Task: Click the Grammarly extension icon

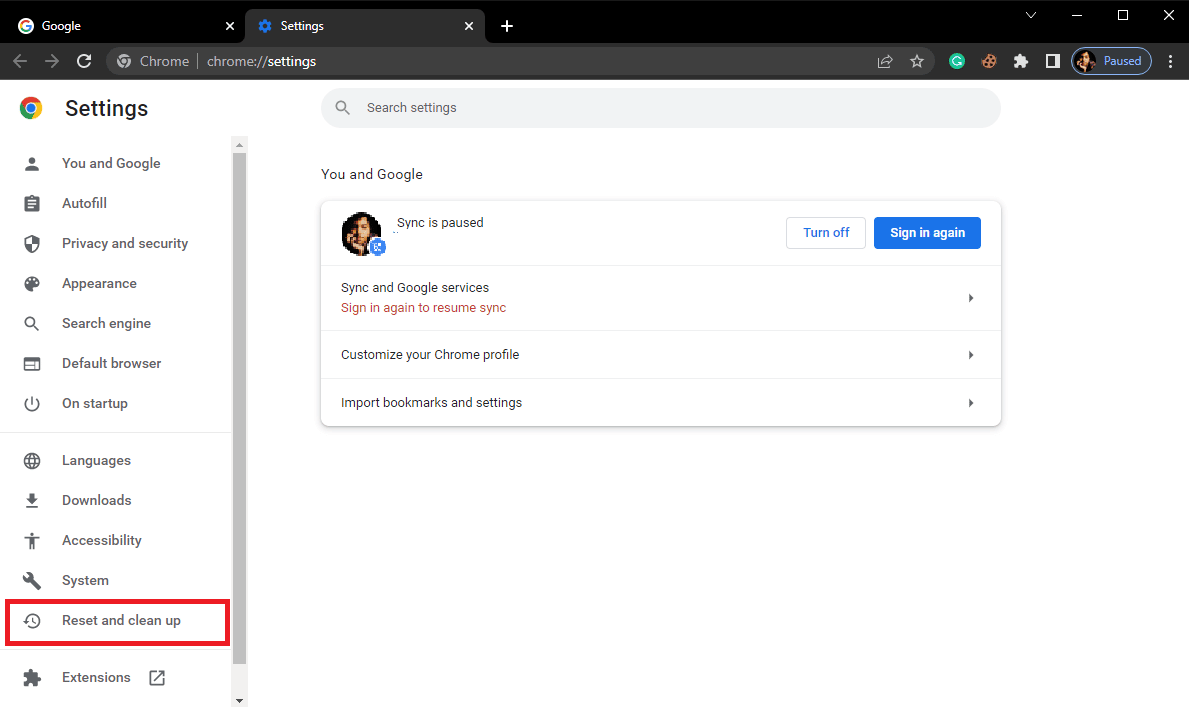Action: 957,61
